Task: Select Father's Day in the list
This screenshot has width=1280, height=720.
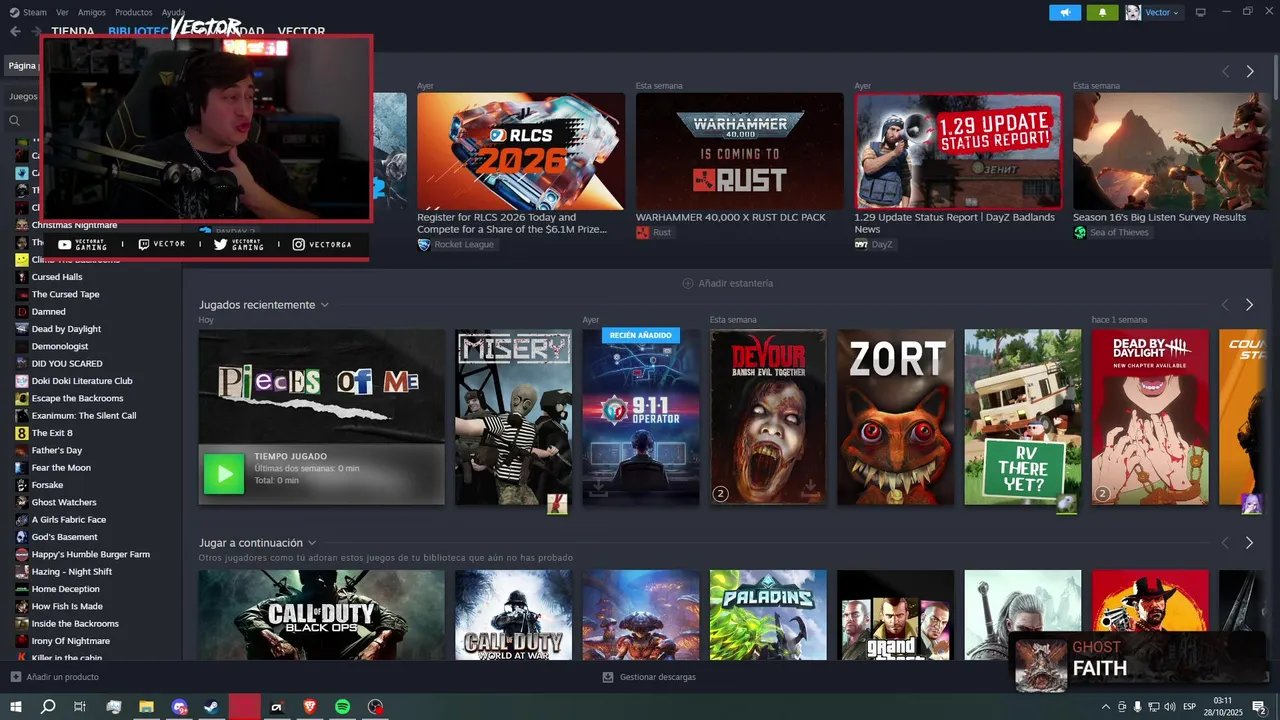Action: click(57, 450)
